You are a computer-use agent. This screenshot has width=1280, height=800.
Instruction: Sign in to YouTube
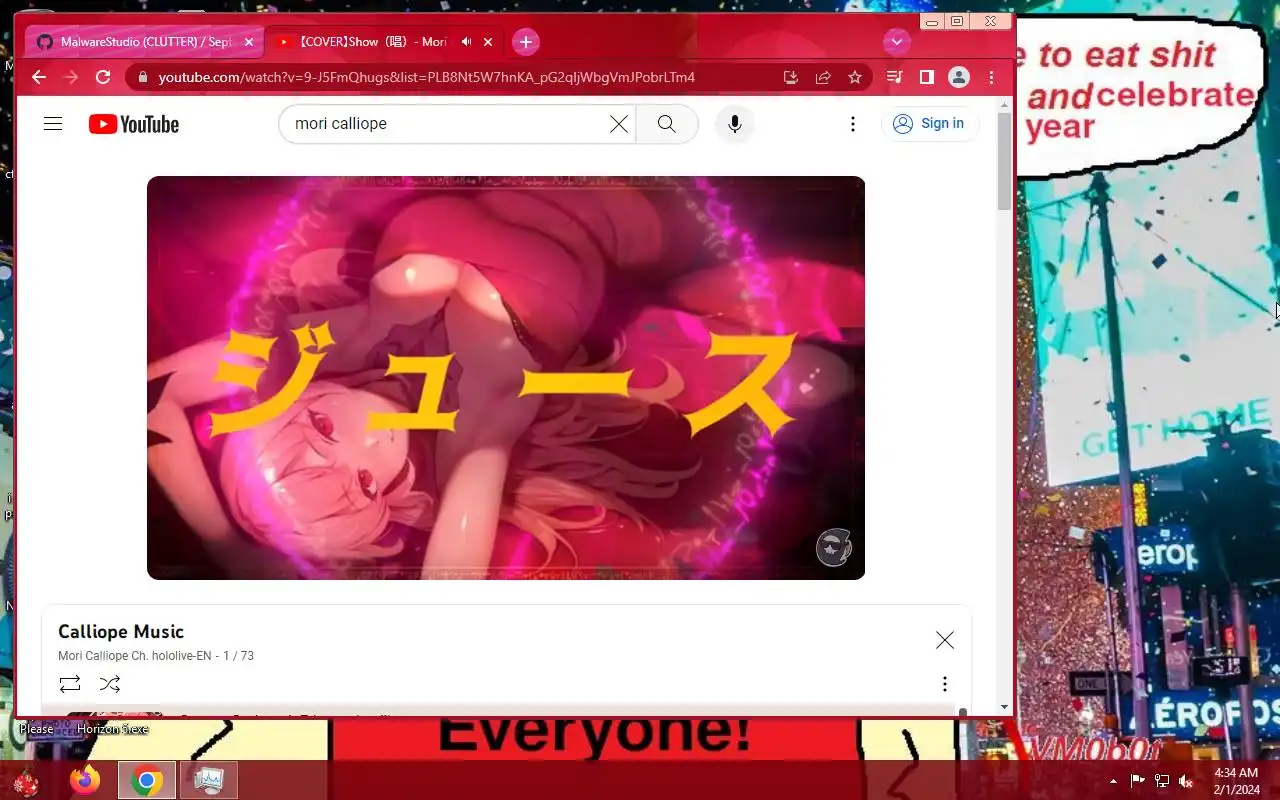[929, 124]
